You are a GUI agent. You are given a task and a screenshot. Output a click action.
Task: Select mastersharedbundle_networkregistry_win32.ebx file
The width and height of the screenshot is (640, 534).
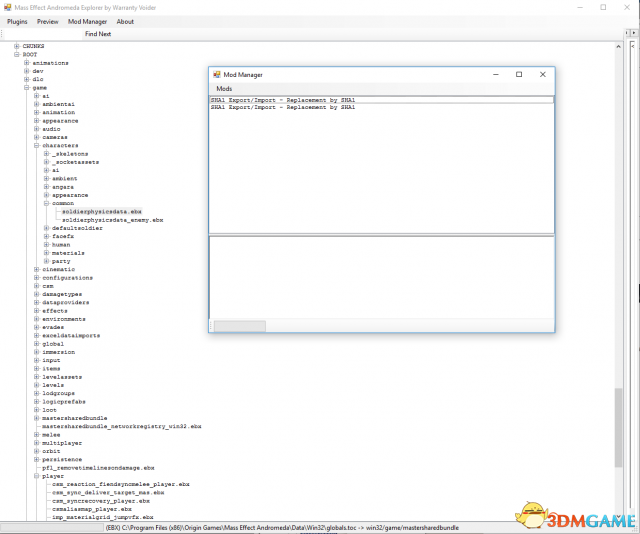[x=122, y=426]
